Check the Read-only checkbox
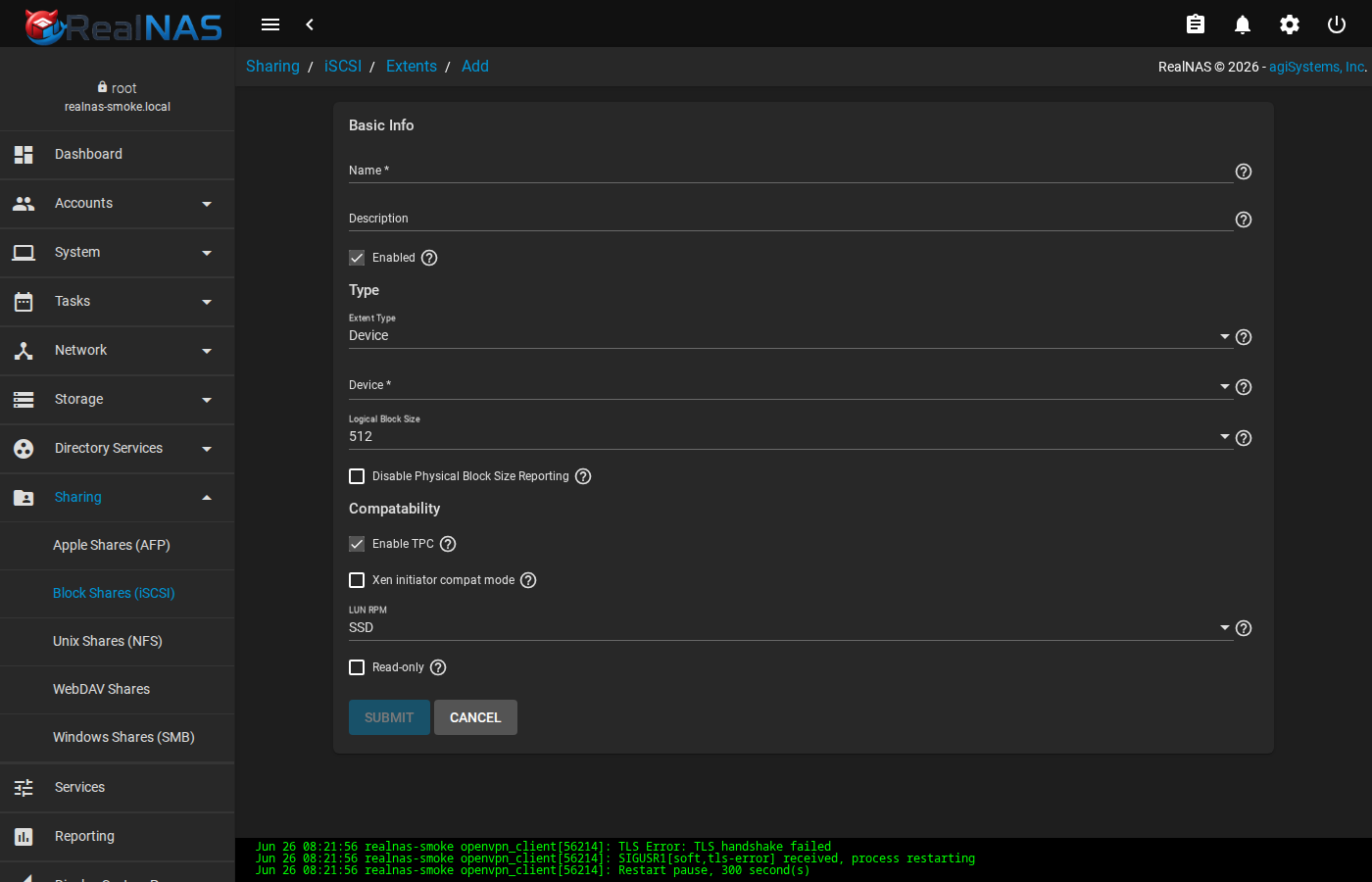 point(357,667)
